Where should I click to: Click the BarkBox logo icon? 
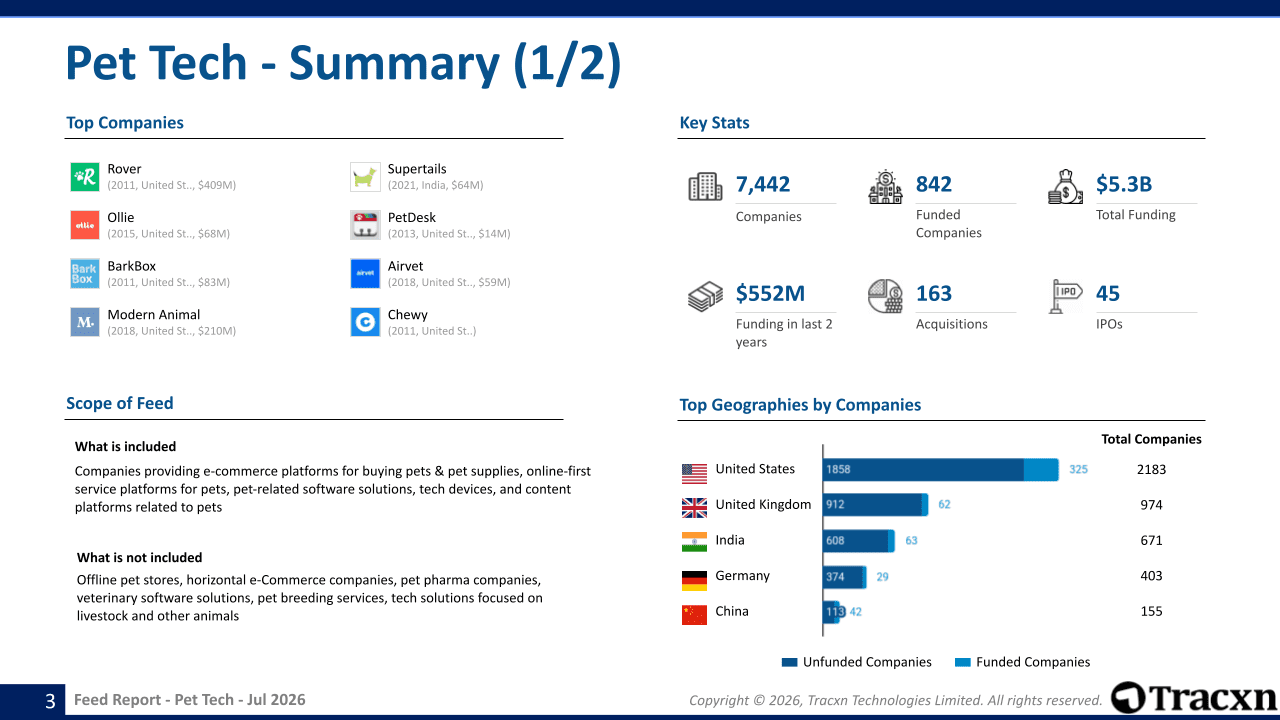pyautogui.click(x=85, y=274)
